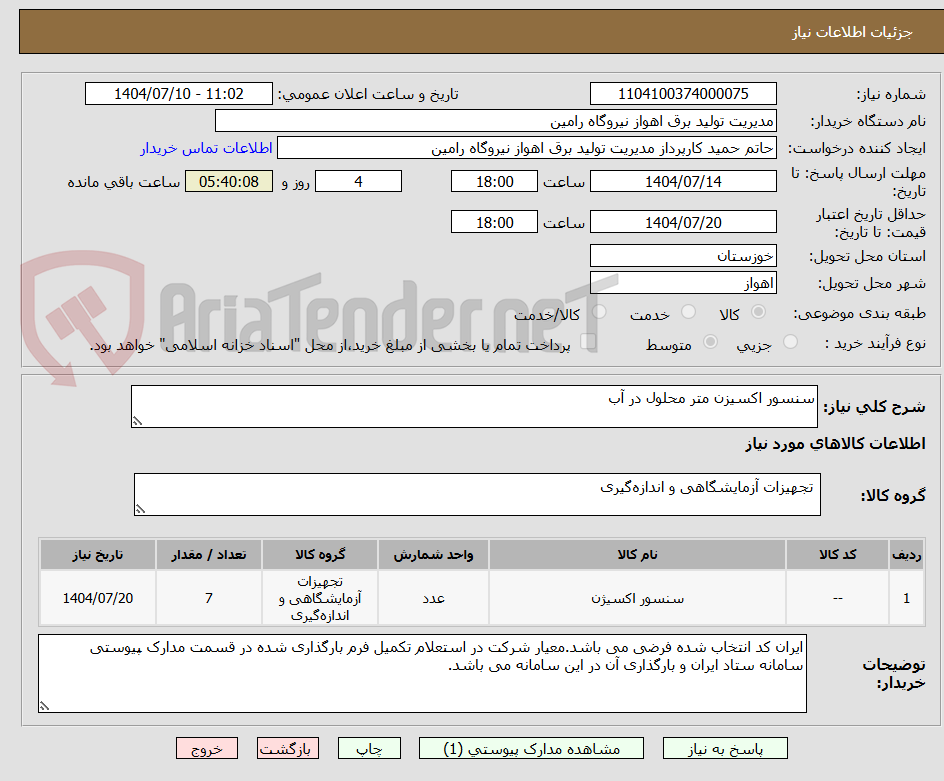Select the کالا radio button
This screenshot has width=944, height=781.
(758, 311)
